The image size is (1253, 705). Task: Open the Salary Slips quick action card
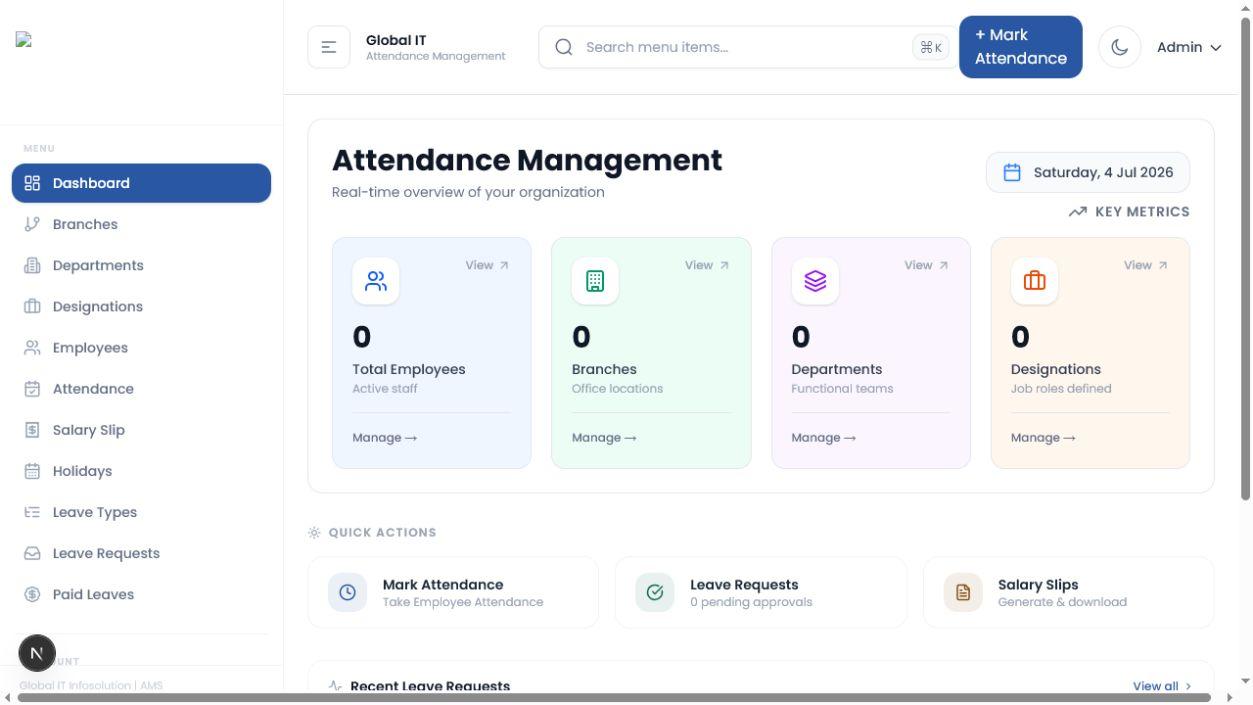click(x=1068, y=592)
